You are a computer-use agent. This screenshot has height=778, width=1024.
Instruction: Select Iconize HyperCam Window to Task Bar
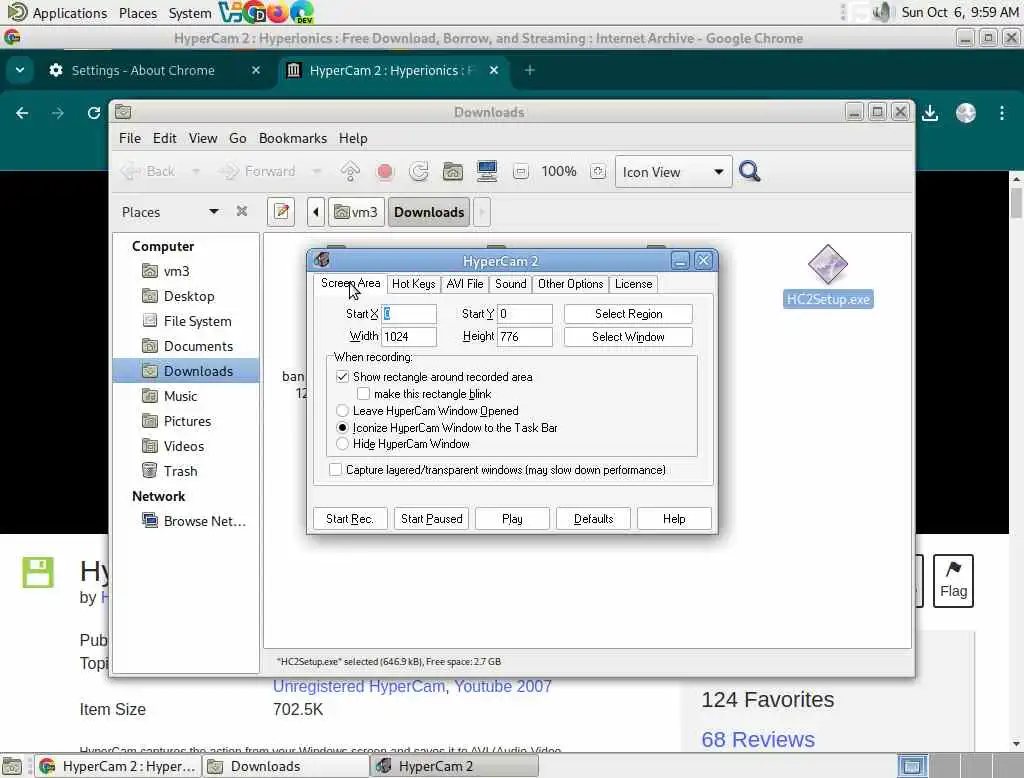tap(342, 428)
